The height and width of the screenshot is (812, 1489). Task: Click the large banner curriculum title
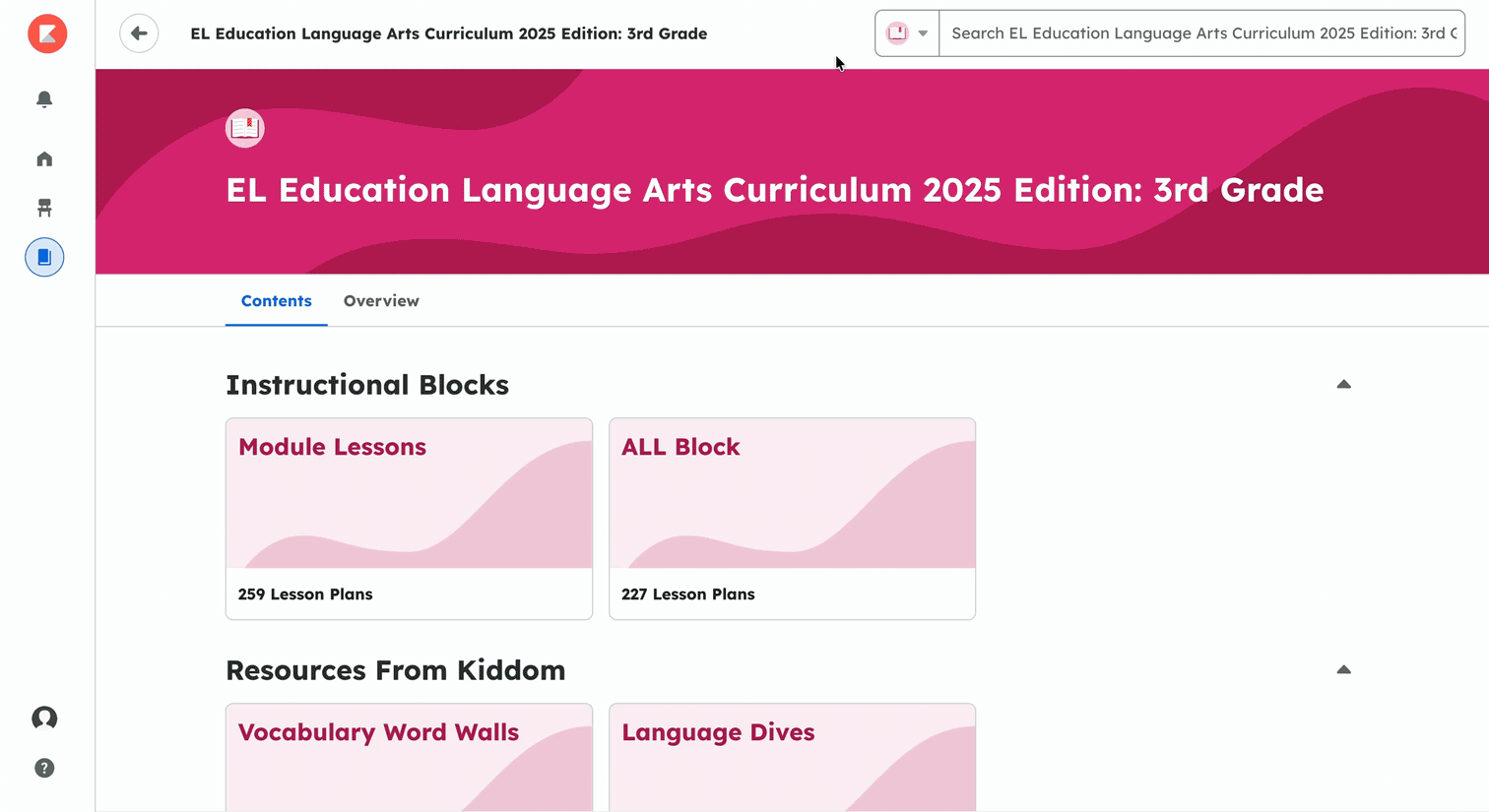coord(774,190)
